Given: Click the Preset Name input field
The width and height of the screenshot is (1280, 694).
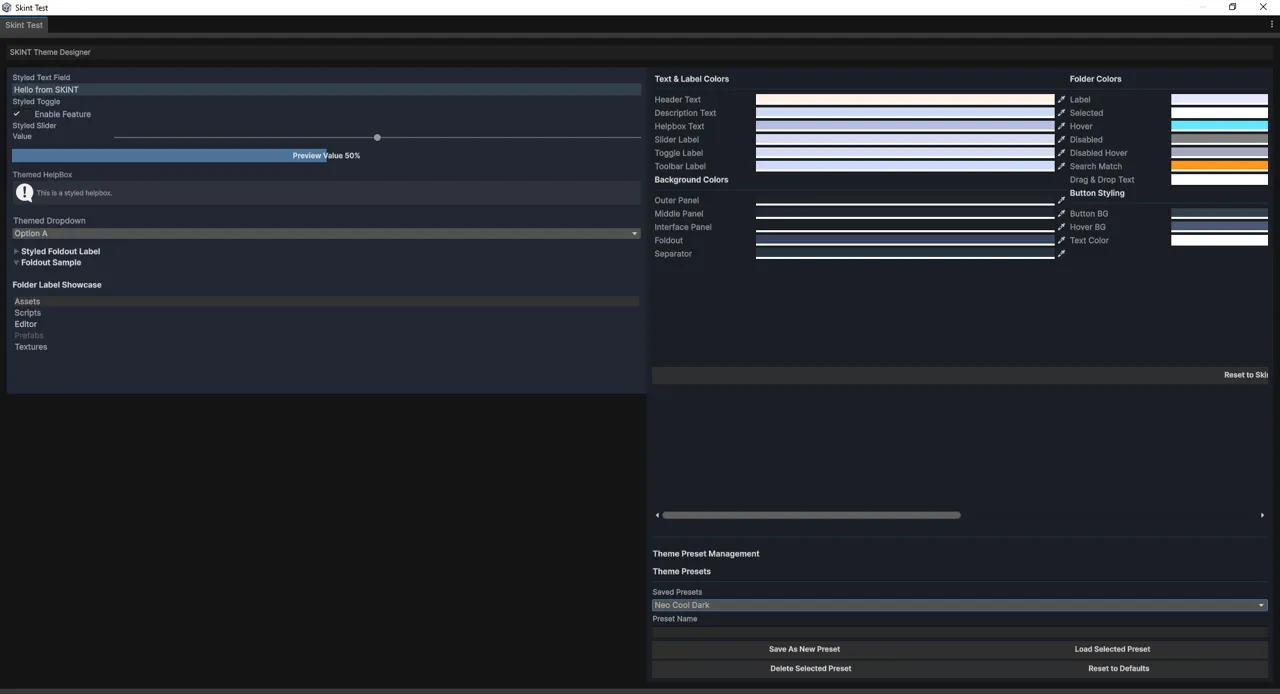Looking at the screenshot, I should (x=960, y=632).
